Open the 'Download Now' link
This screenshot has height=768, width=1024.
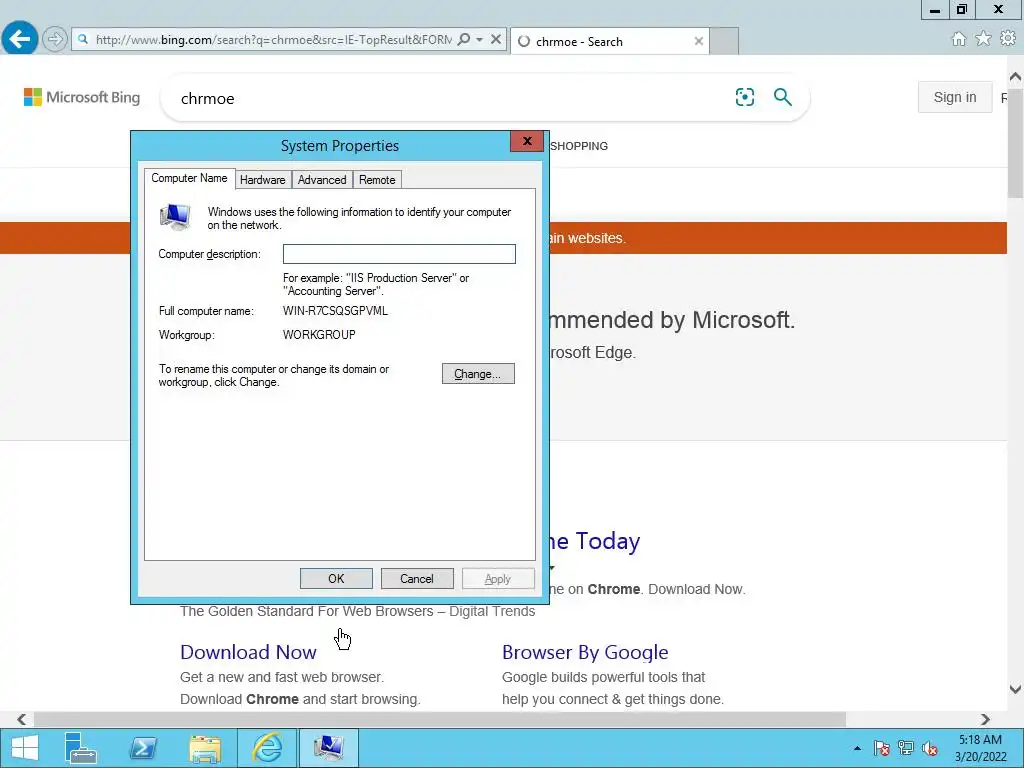point(248,652)
